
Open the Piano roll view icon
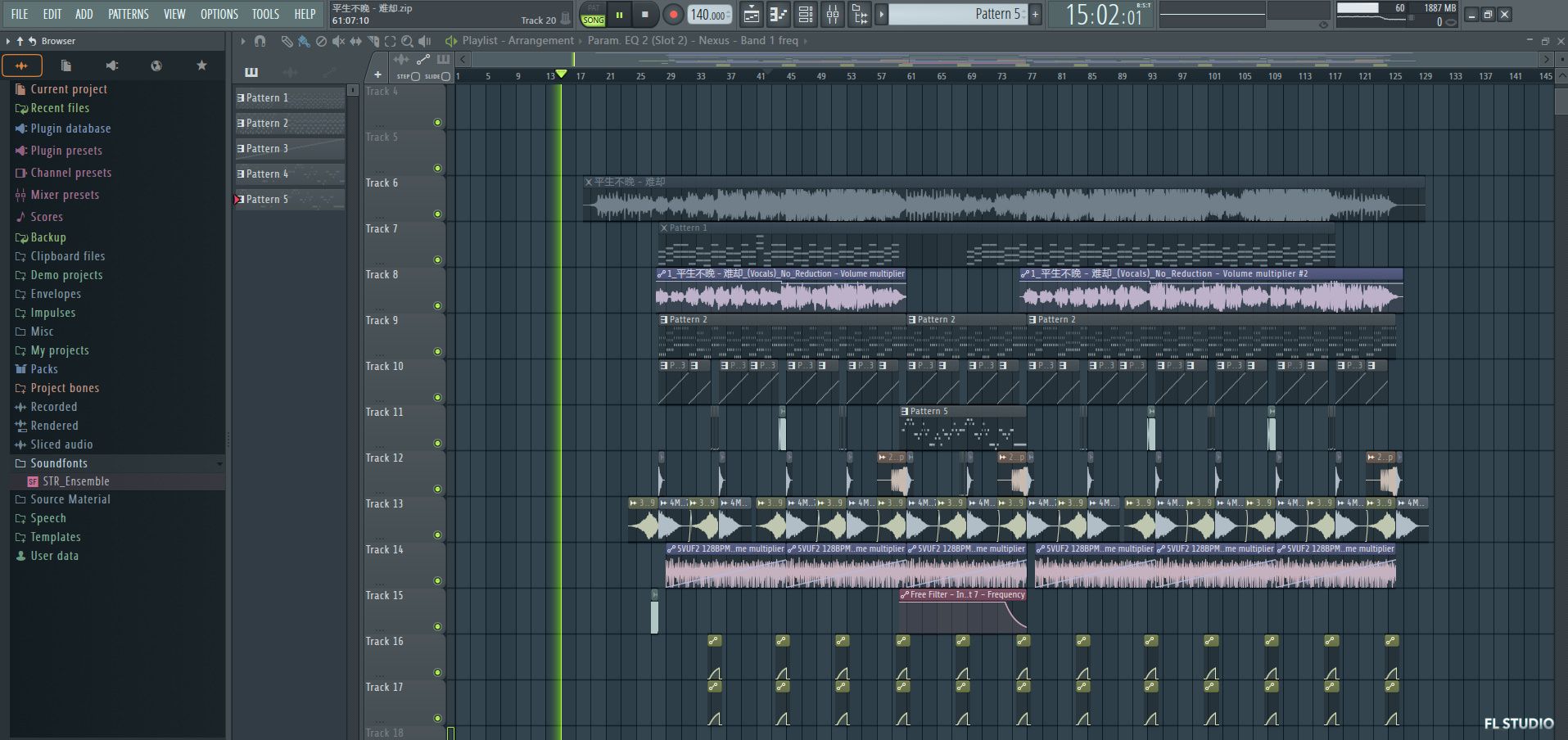coord(779,15)
